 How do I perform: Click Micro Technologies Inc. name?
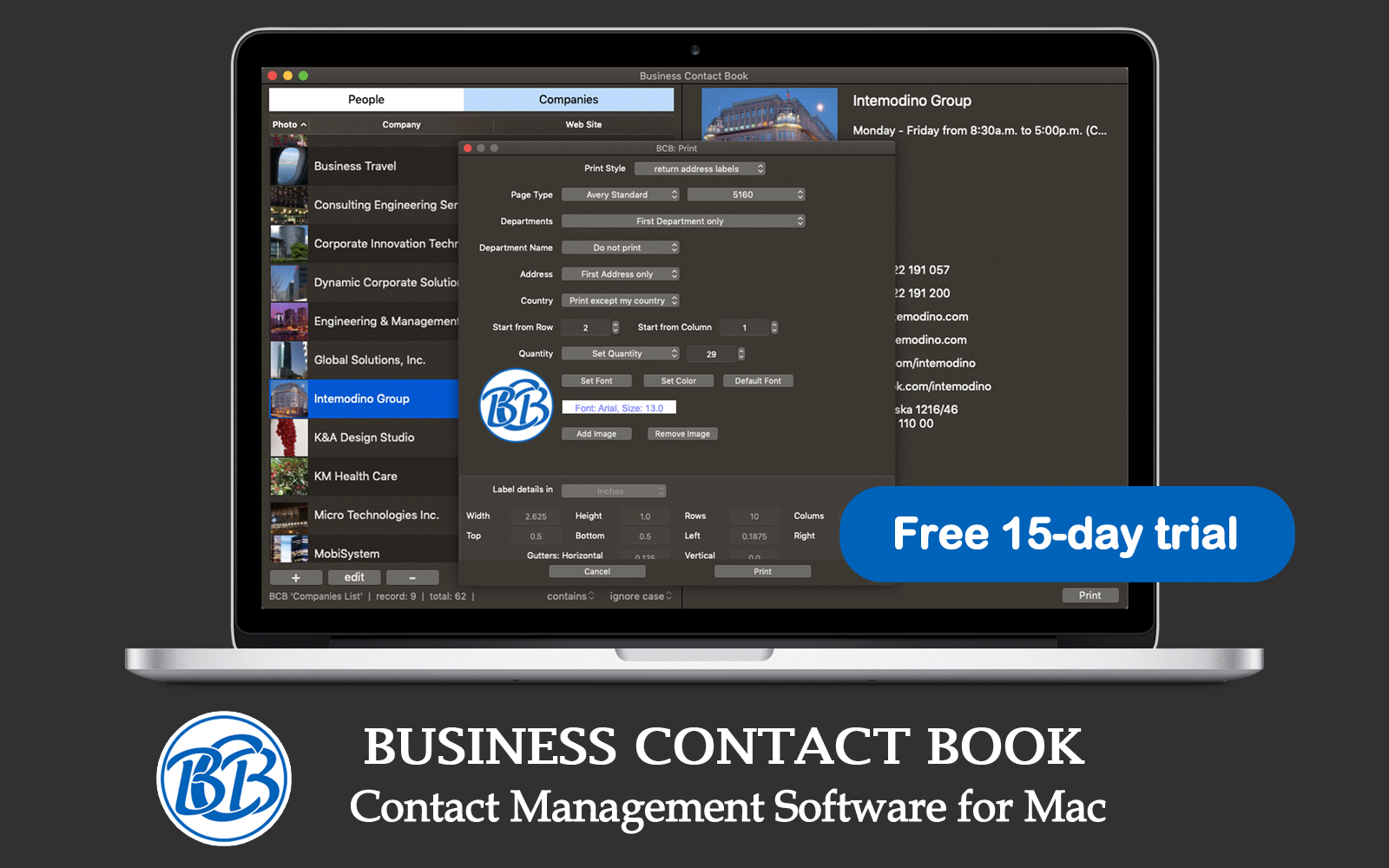point(377,515)
